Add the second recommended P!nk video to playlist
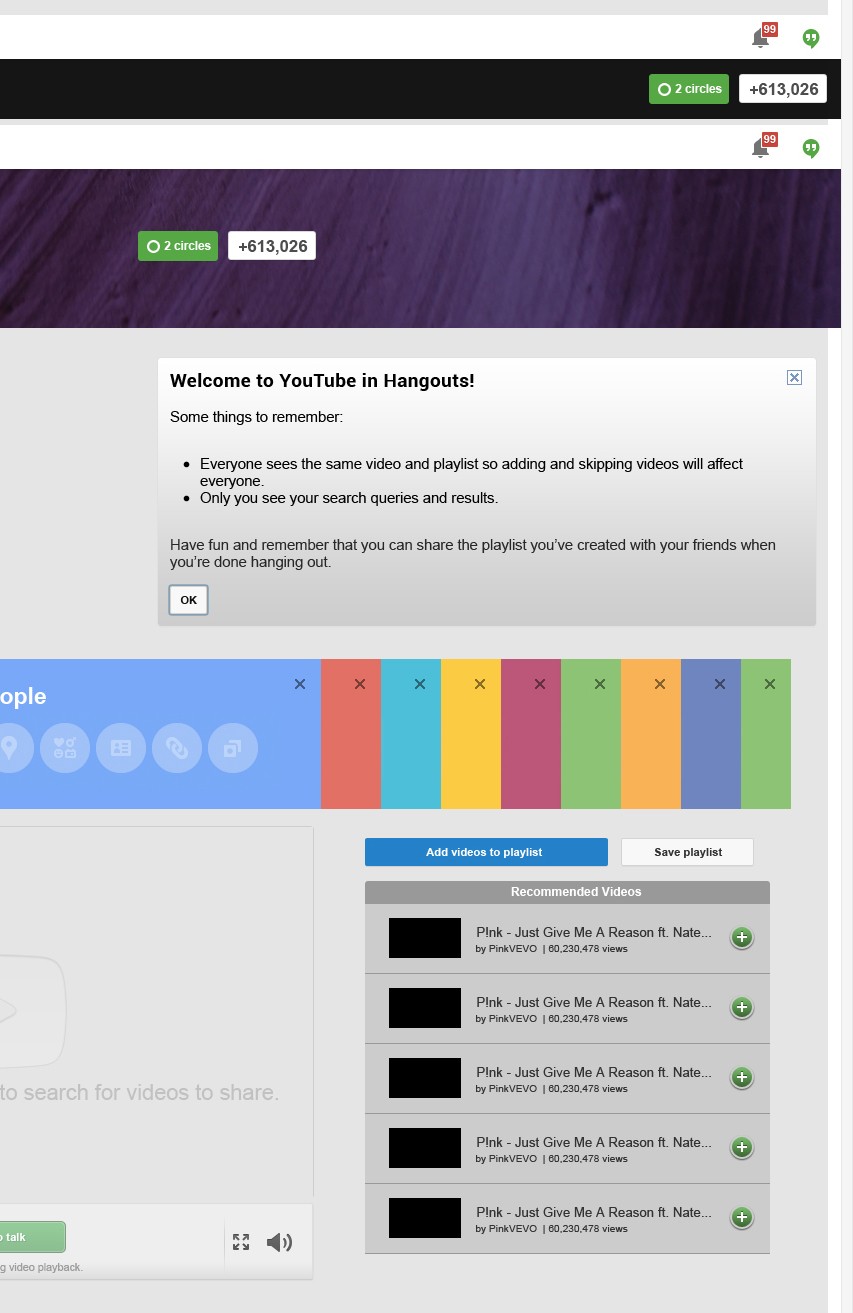 [742, 1008]
